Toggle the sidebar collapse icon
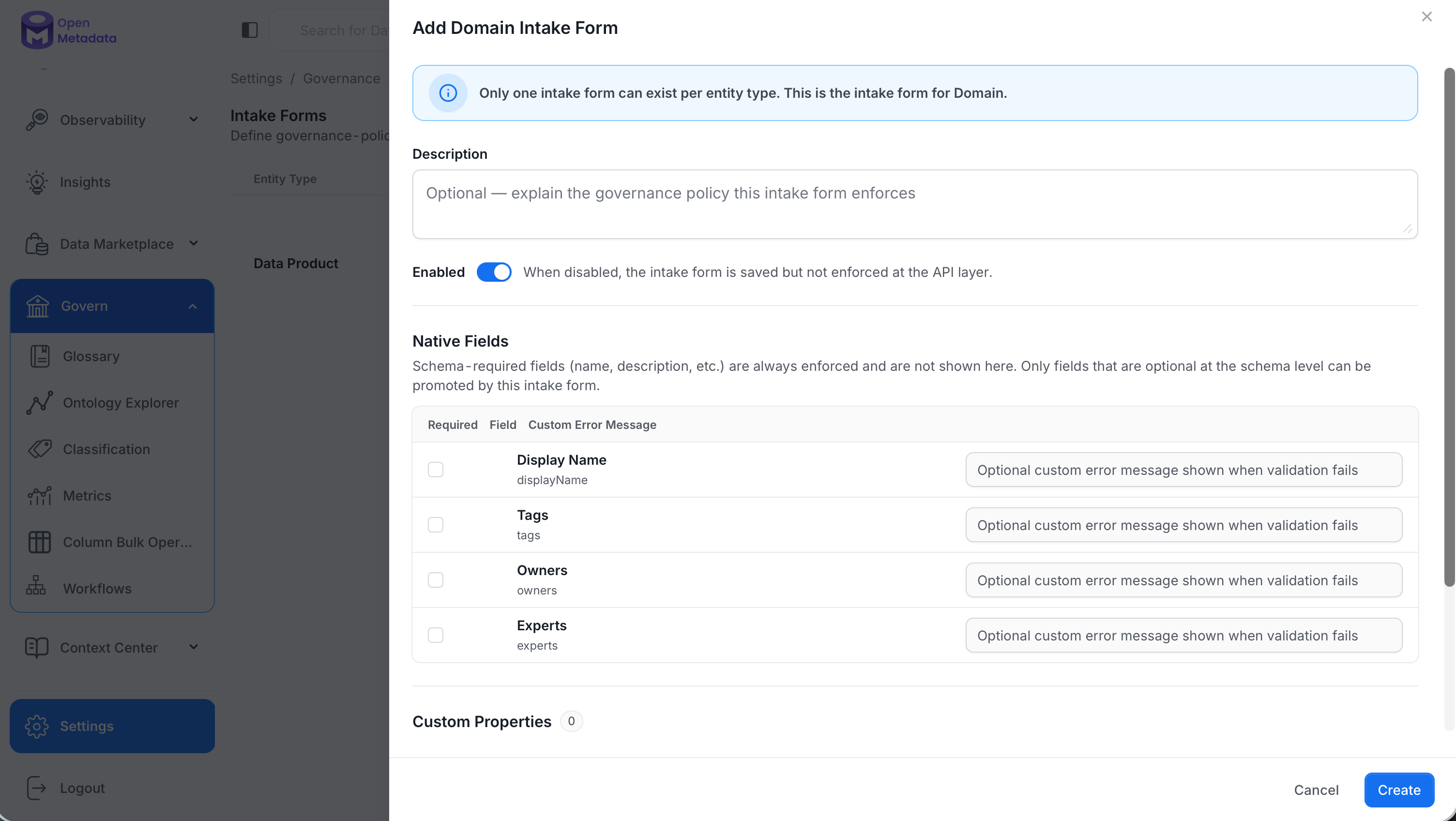 249,30
